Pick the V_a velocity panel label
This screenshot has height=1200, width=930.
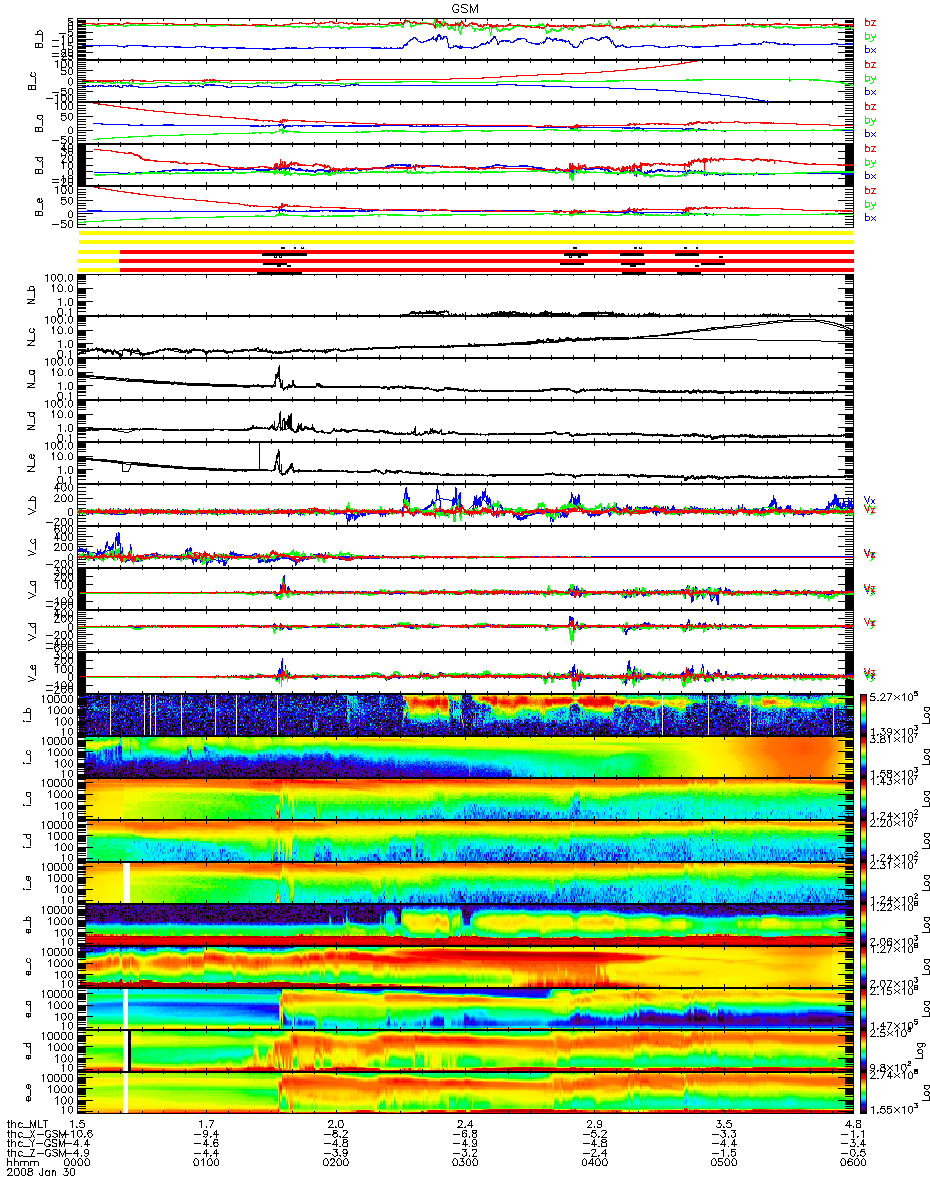pos(34,589)
